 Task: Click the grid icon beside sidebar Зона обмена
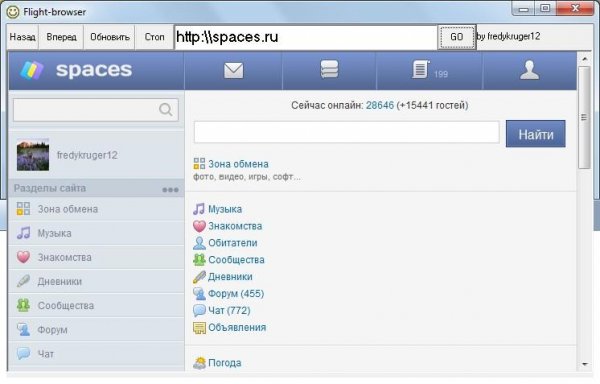tap(23, 209)
